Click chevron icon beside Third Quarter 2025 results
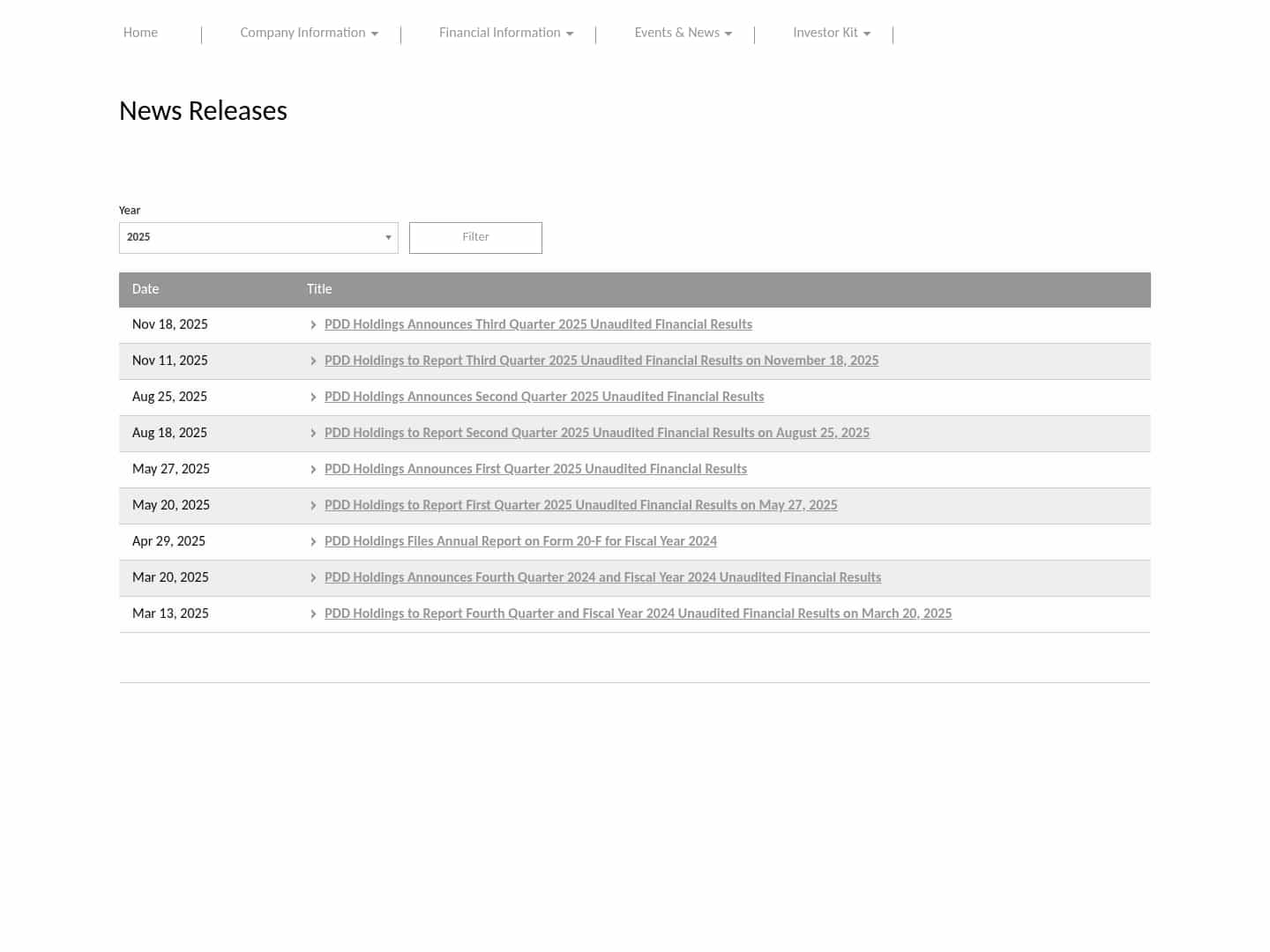This screenshot has width=1270, height=952. 313,325
